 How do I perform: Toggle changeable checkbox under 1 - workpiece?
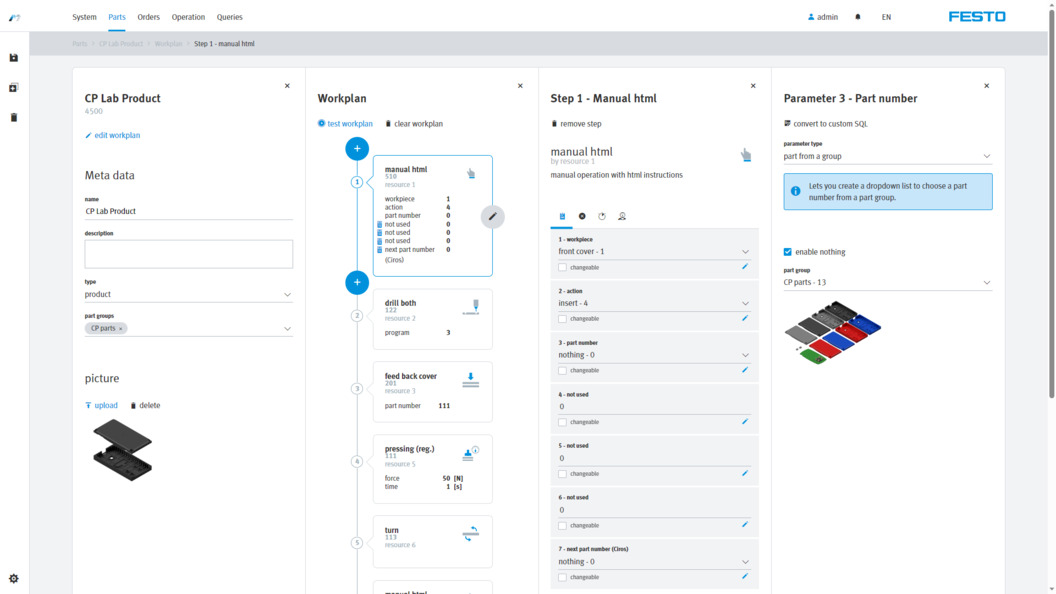(563, 267)
